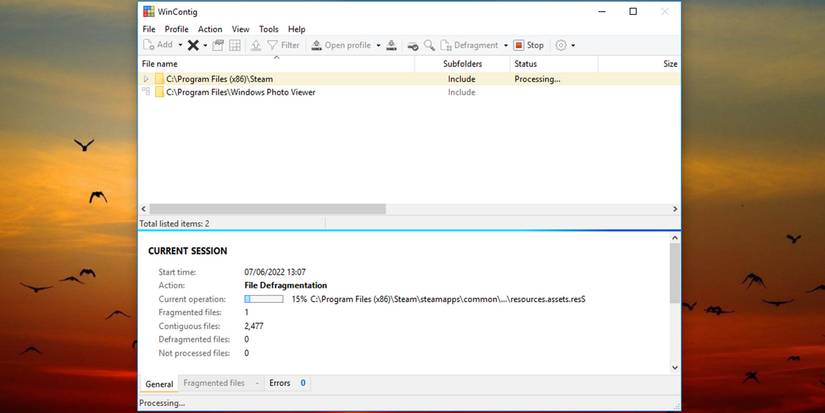Image resolution: width=825 pixels, height=413 pixels.
Task: Click the resources.assets.resS file path
Action: pyautogui.click(x=448, y=299)
